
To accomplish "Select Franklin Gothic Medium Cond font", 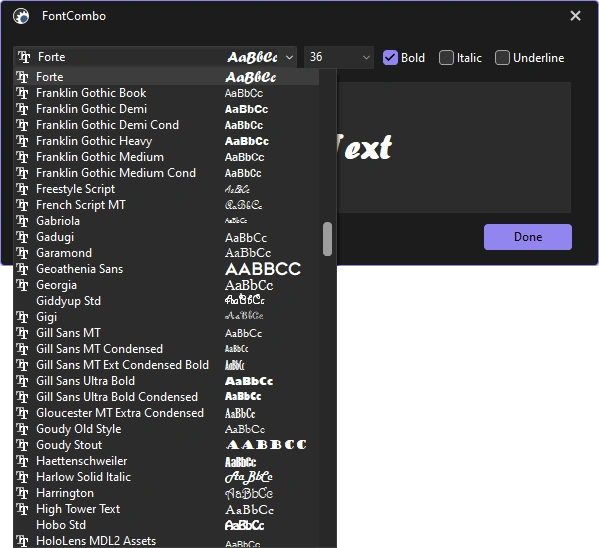I will click(167, 173).
